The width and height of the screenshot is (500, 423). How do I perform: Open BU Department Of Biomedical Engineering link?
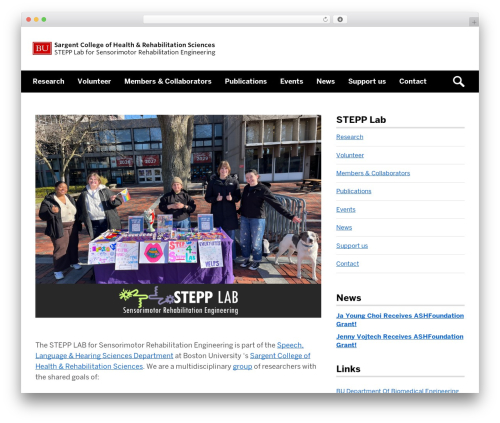tap(397, 391)
